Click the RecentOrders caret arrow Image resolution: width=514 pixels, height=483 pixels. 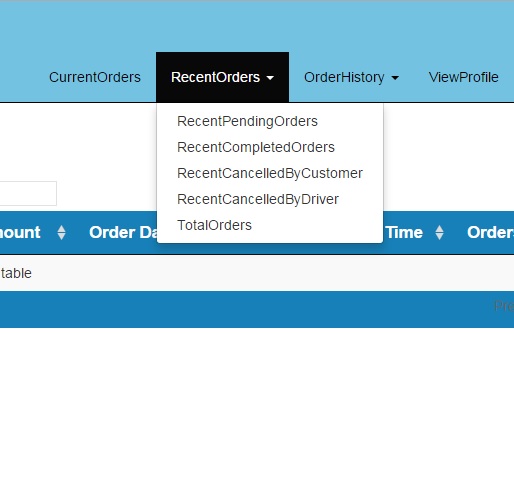click(x=270, y=78)
